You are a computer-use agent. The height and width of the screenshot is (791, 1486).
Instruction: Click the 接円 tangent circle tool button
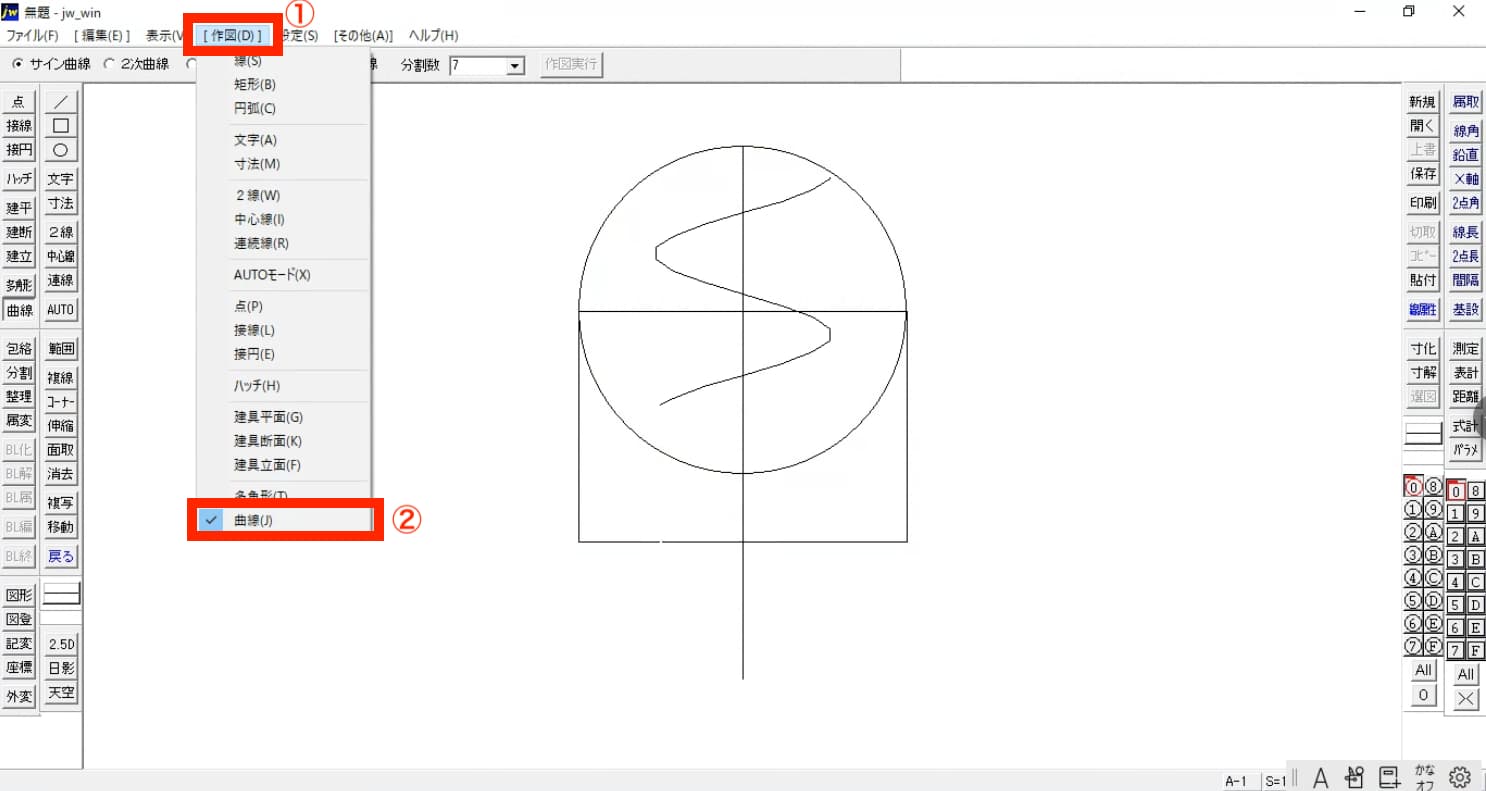tap(19, 150)
